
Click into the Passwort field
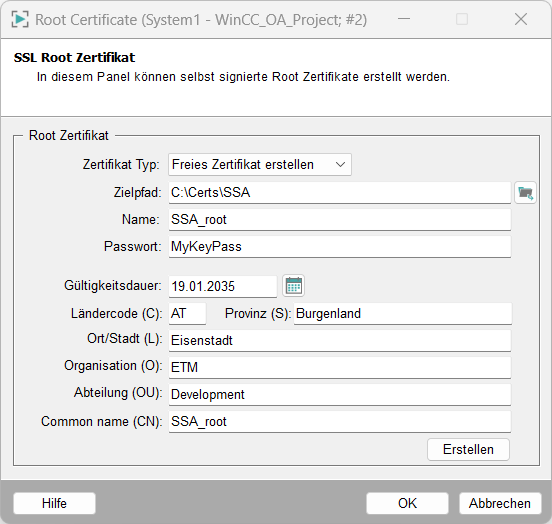coord(340,247)
